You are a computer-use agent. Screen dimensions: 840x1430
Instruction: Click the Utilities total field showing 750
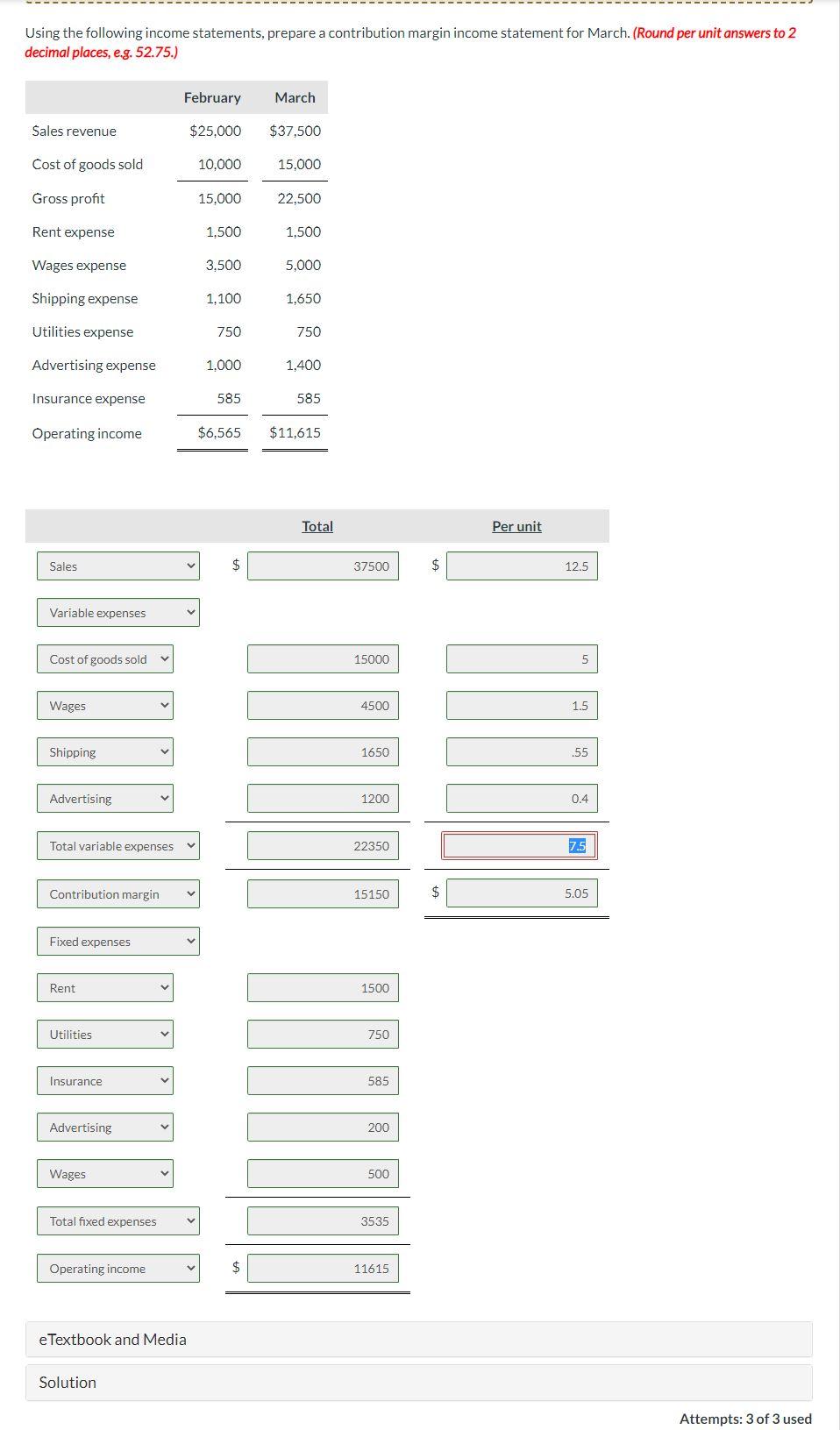(323, 1034)
